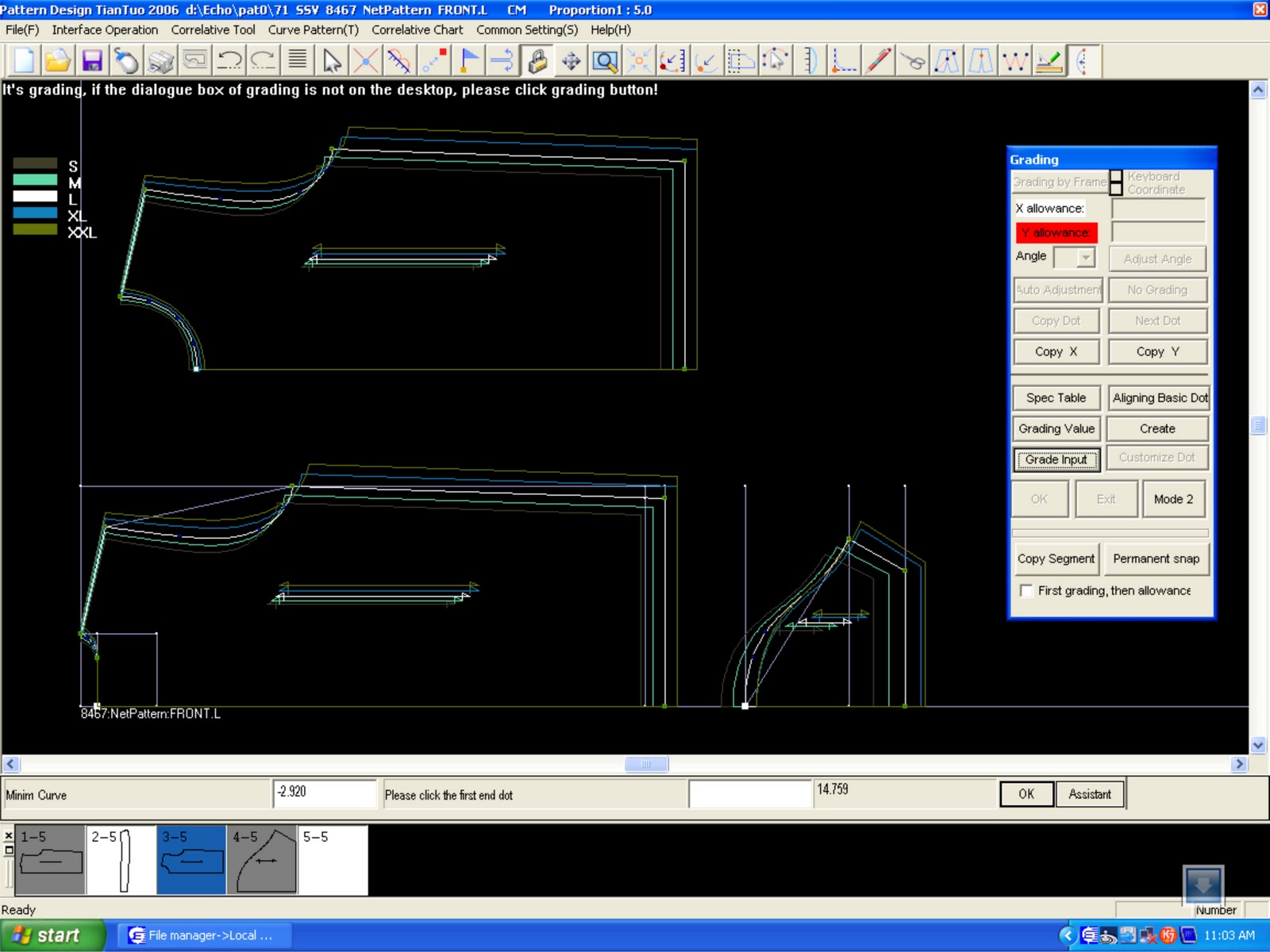Toggle the lock tool in the toolbar

[538, 60]
